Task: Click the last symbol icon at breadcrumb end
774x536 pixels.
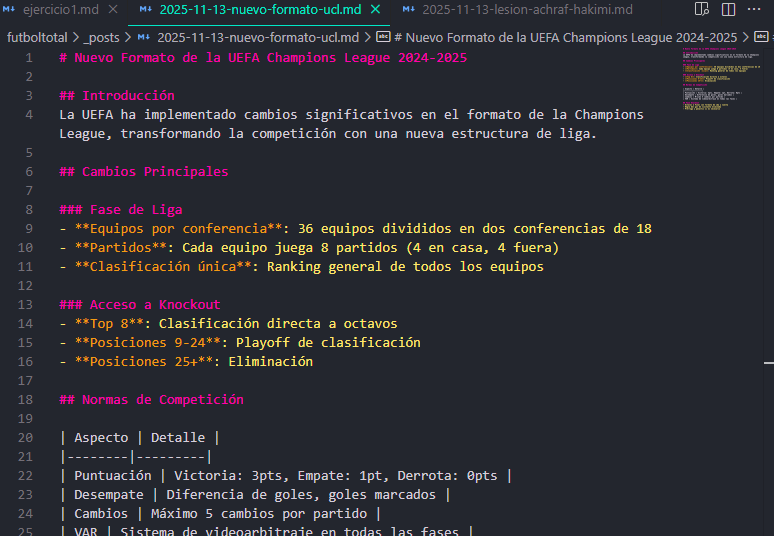Action: point(765,37)
